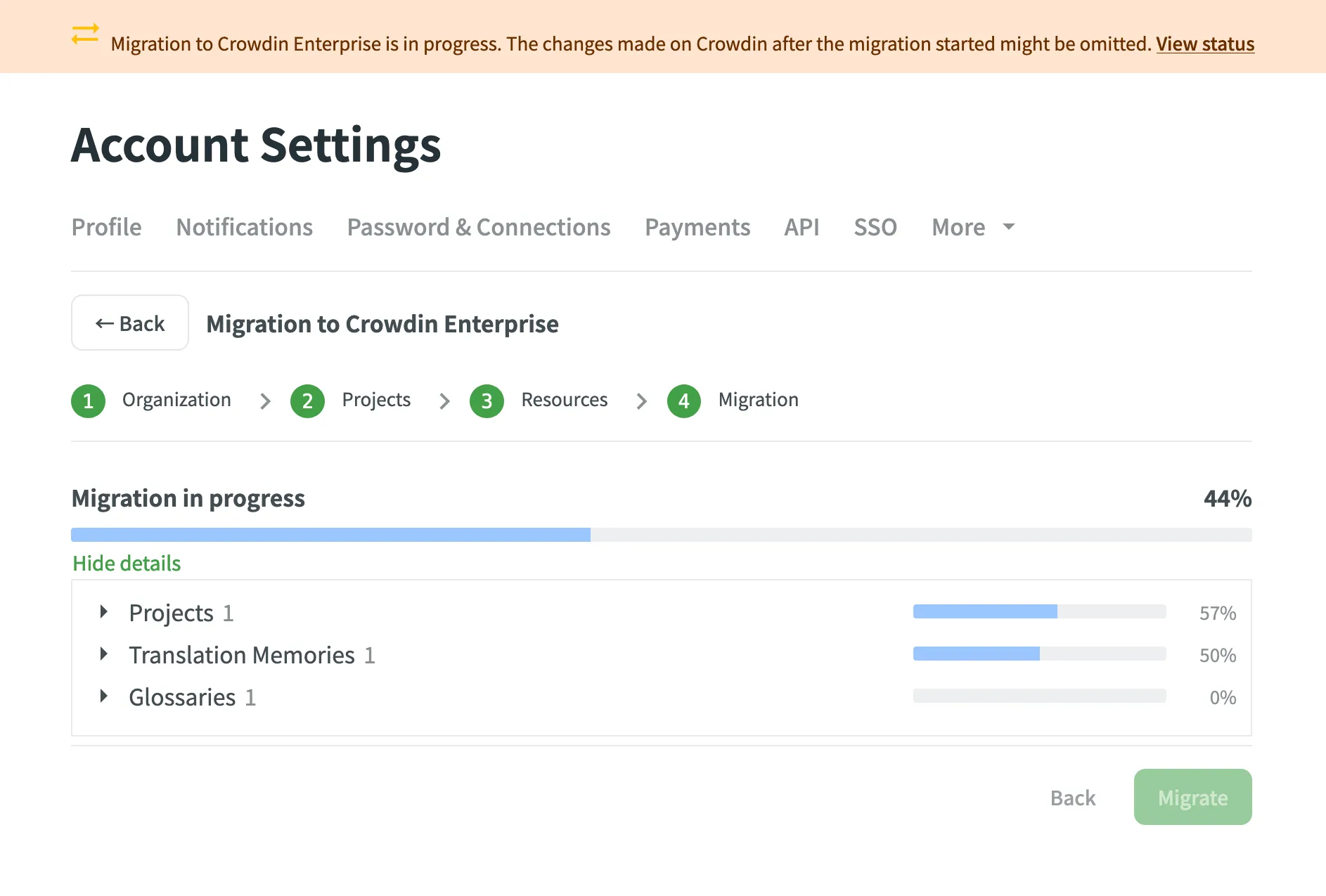The height and width of the screenshot is (896, 1326).
Task: Open the View status link
Action: pyautogui.click(x=1205, y=44)
